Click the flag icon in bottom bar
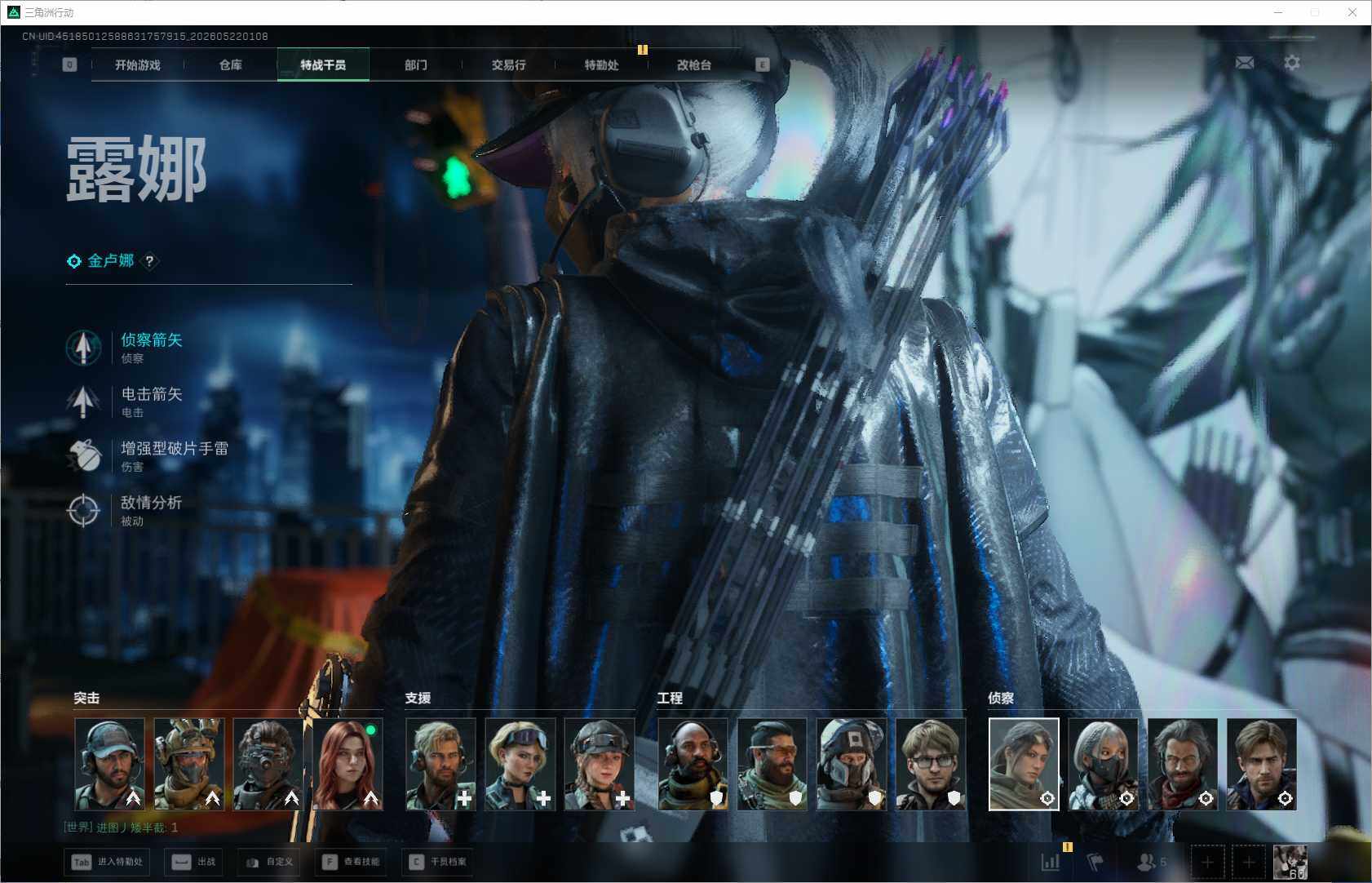The height and width of the screenshot is (883, 1372). coord(1095,862)
